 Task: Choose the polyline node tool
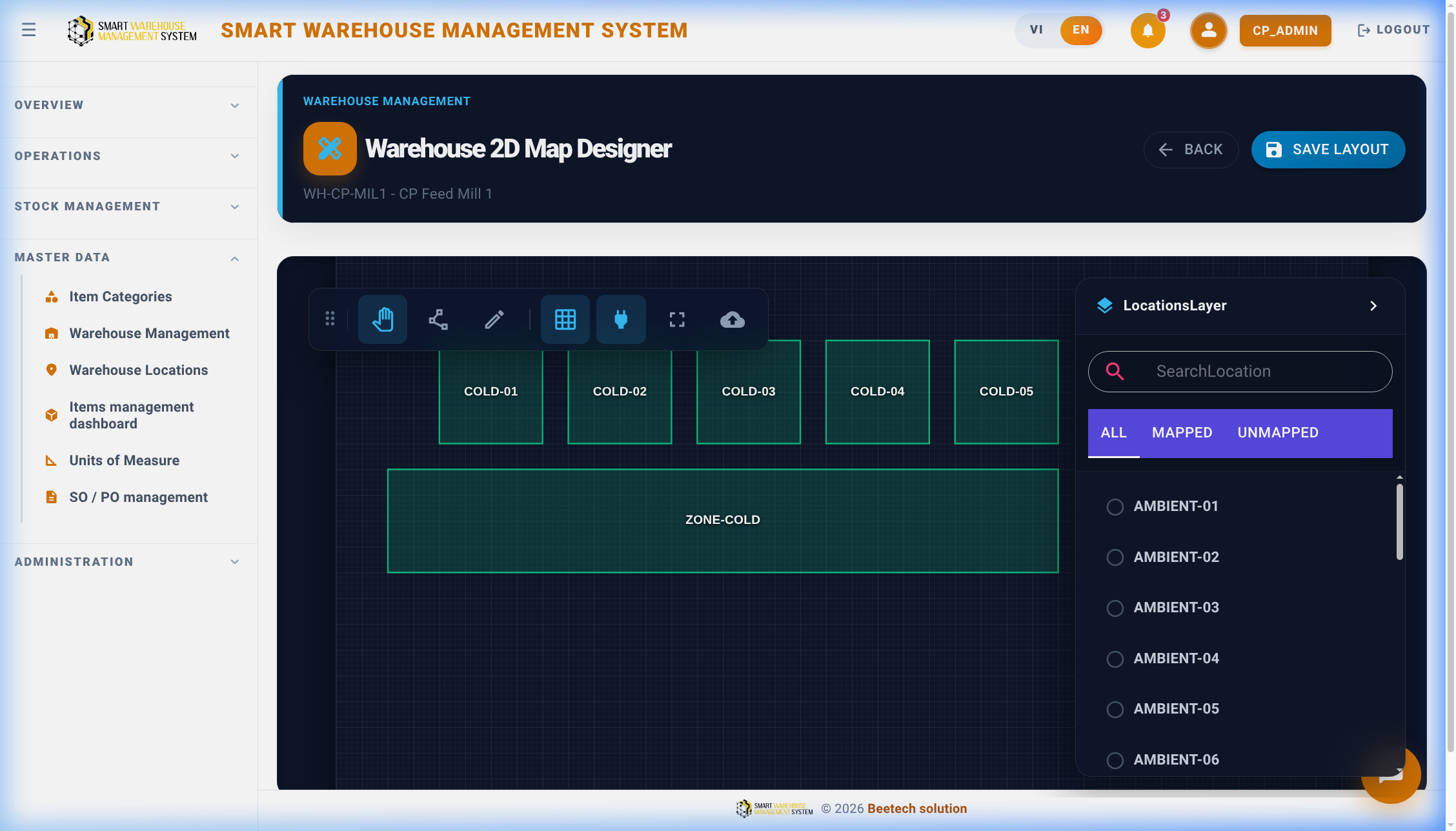point(438,319)
